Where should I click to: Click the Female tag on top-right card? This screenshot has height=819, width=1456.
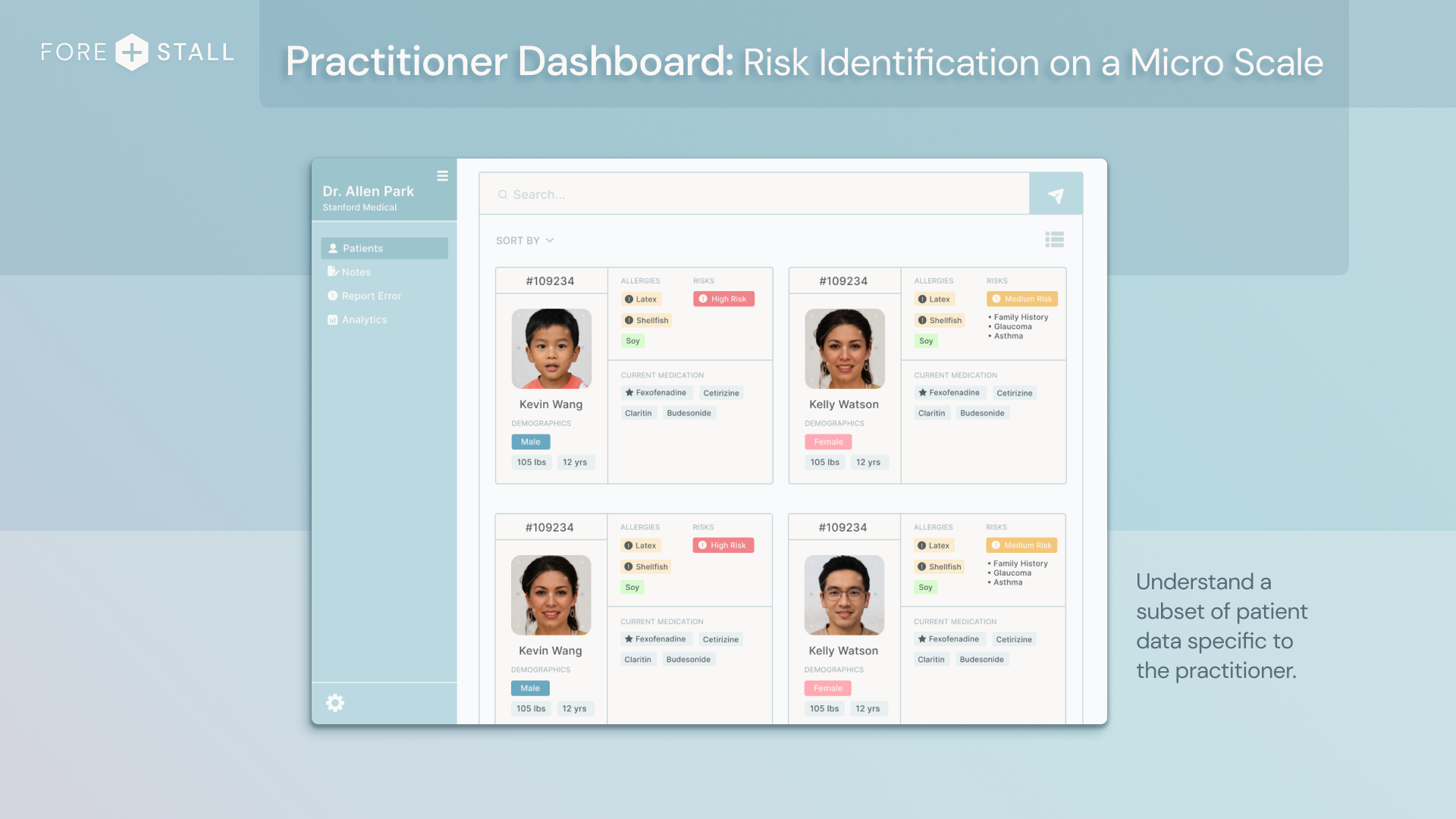[x=828, y=442]
